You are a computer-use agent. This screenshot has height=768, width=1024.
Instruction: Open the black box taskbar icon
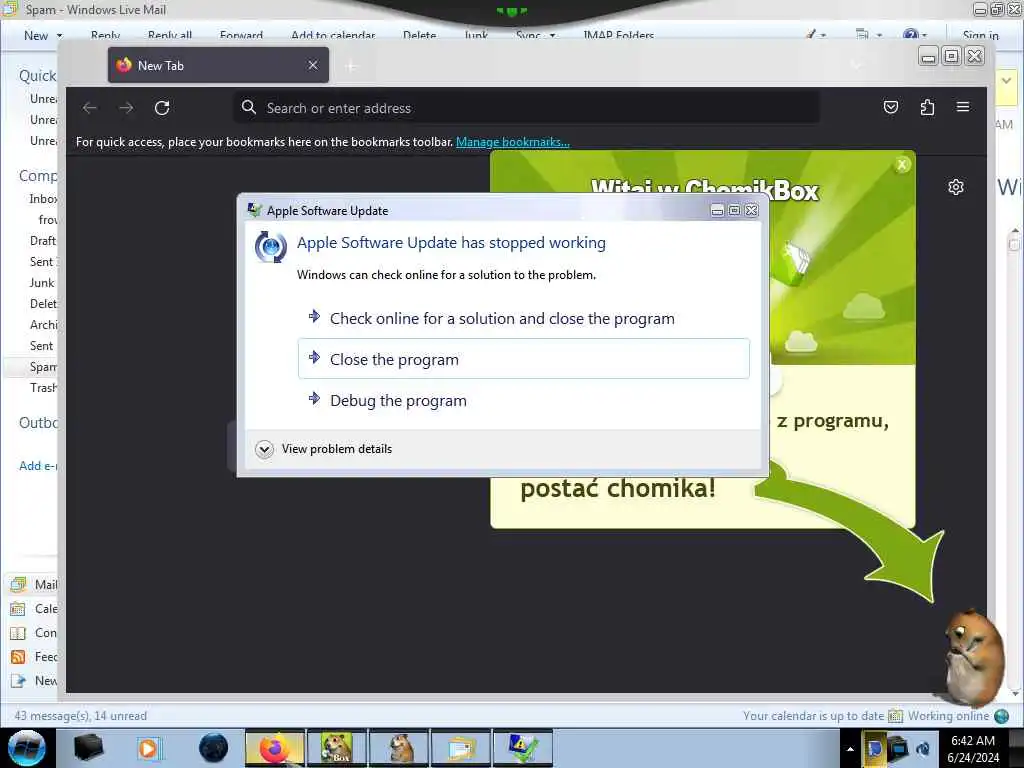[88, 748]
